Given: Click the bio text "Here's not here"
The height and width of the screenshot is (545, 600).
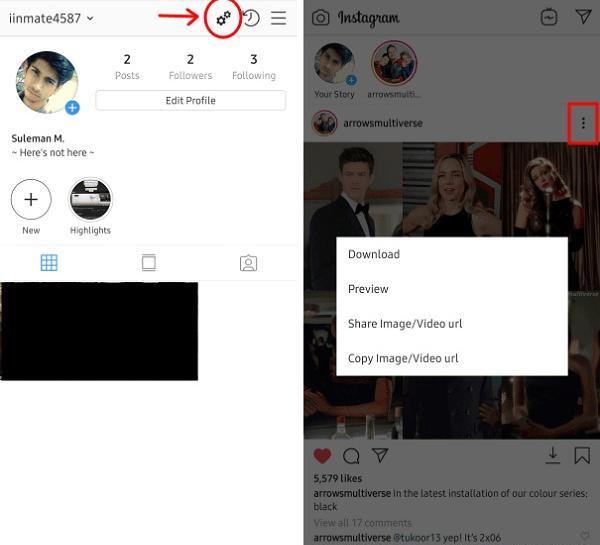Looking at the screenshot, I should point(53,153).
